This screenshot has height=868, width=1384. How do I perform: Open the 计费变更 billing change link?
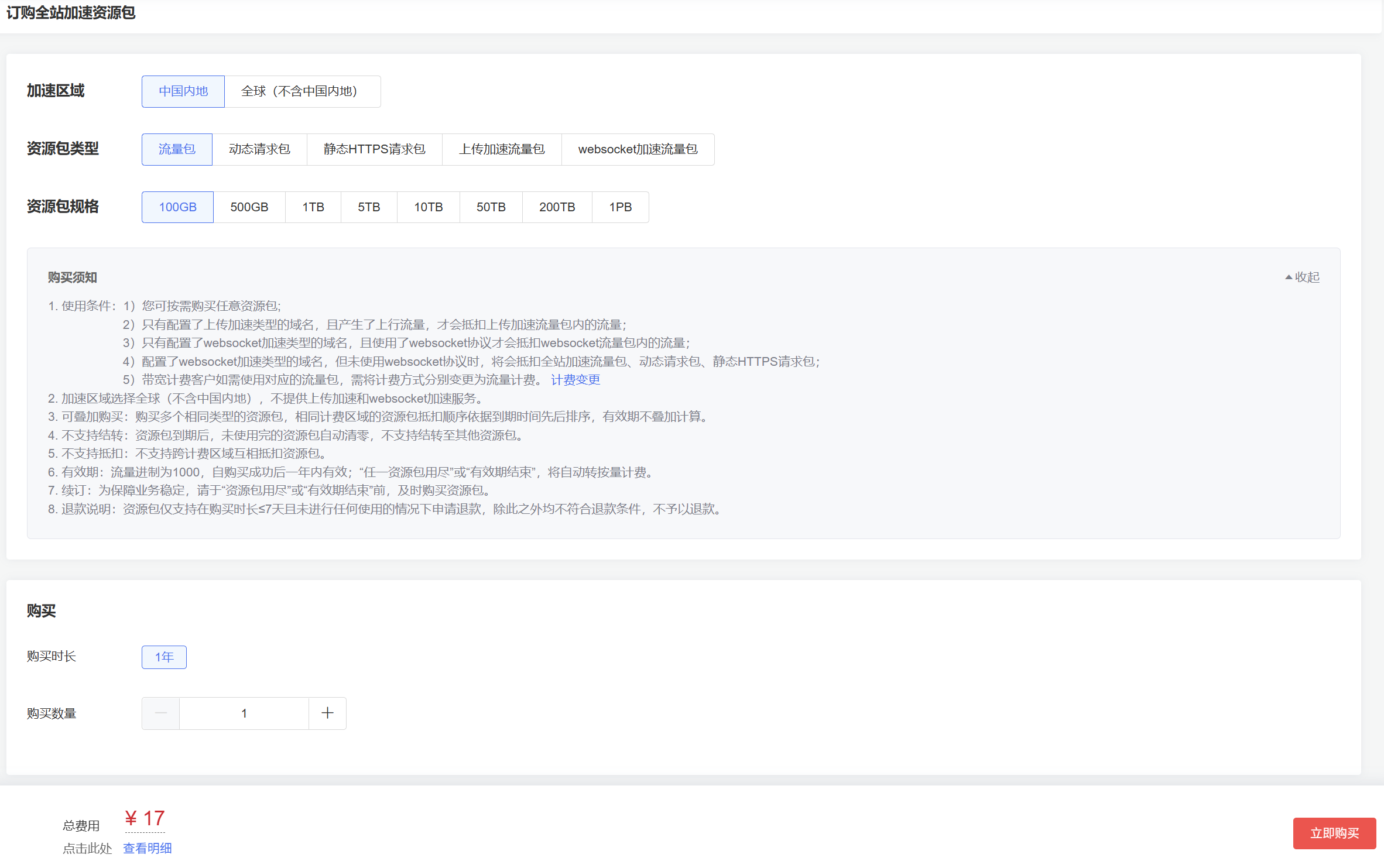(575, 379)
